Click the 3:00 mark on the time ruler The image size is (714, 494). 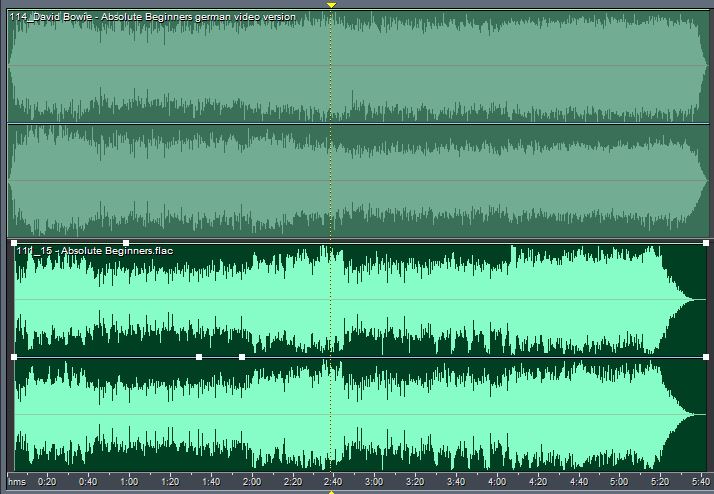click(374, 481)
